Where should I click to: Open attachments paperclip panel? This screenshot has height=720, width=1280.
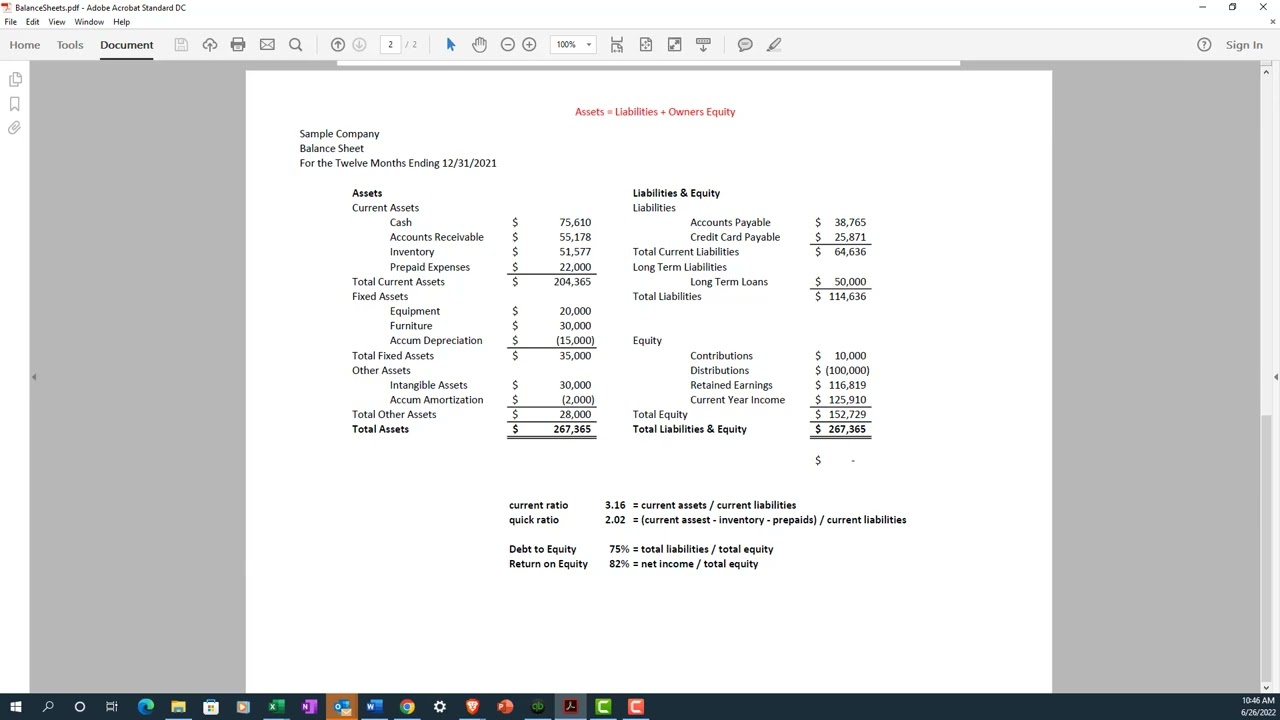point(15,128)
